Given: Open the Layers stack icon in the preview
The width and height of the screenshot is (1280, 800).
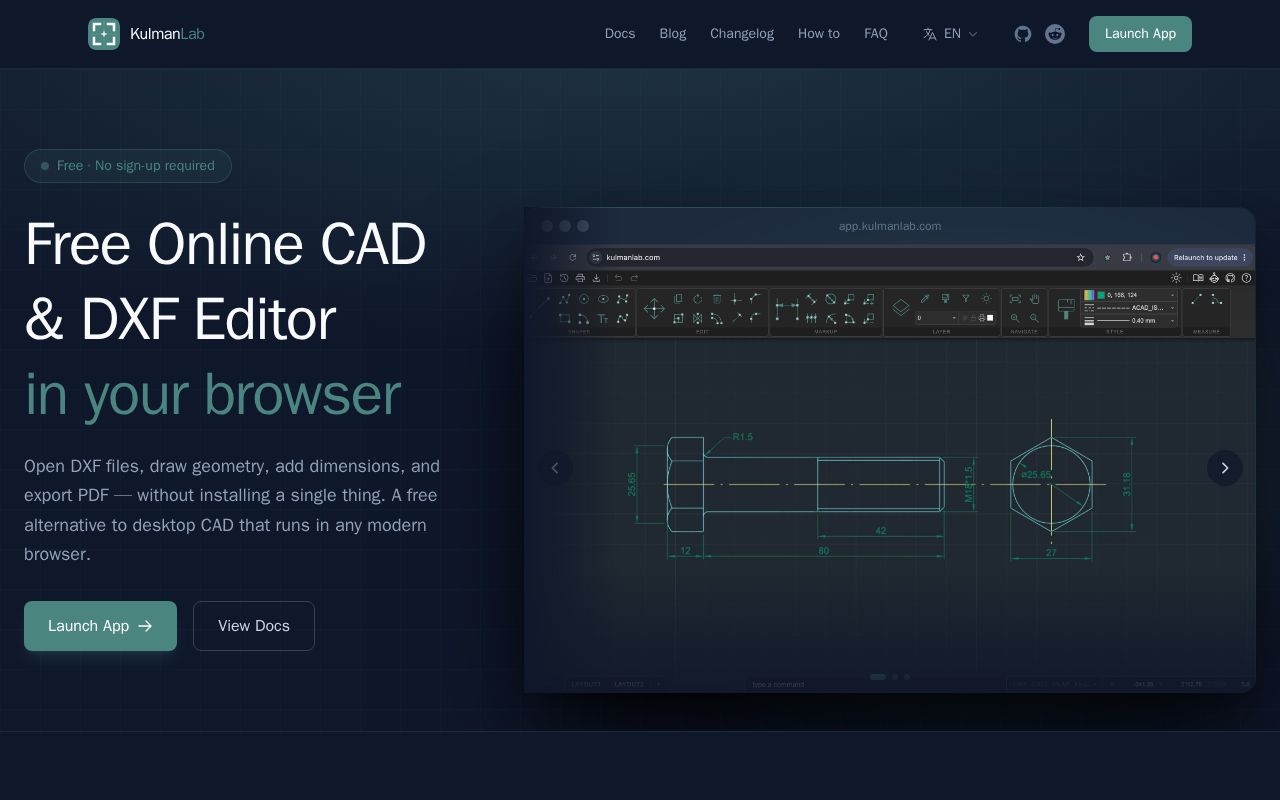Looking at the screenshot, I should pos(901,307).
